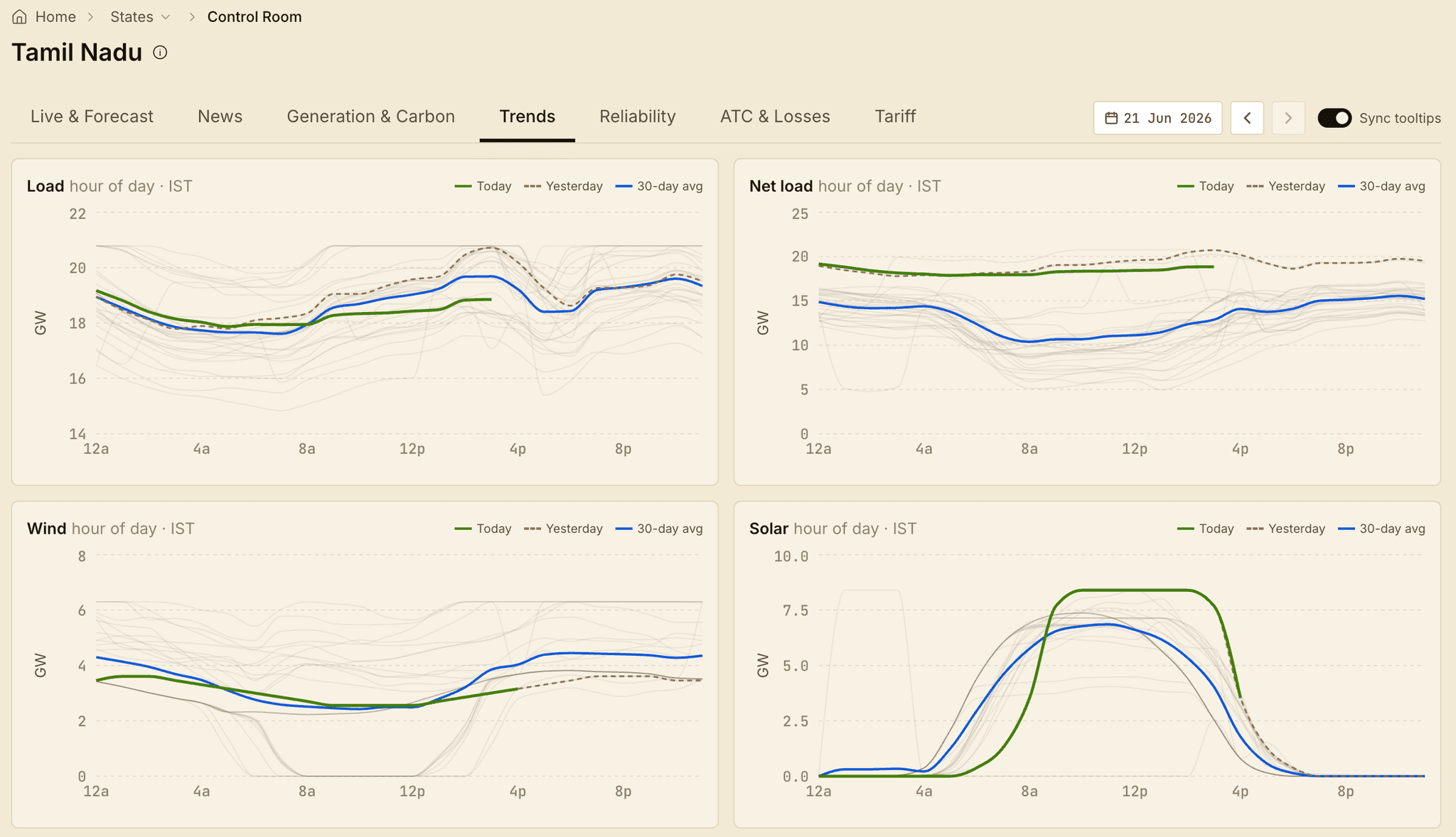Open the 21 Jun 2026 date picker

[x=1157, y=118]
